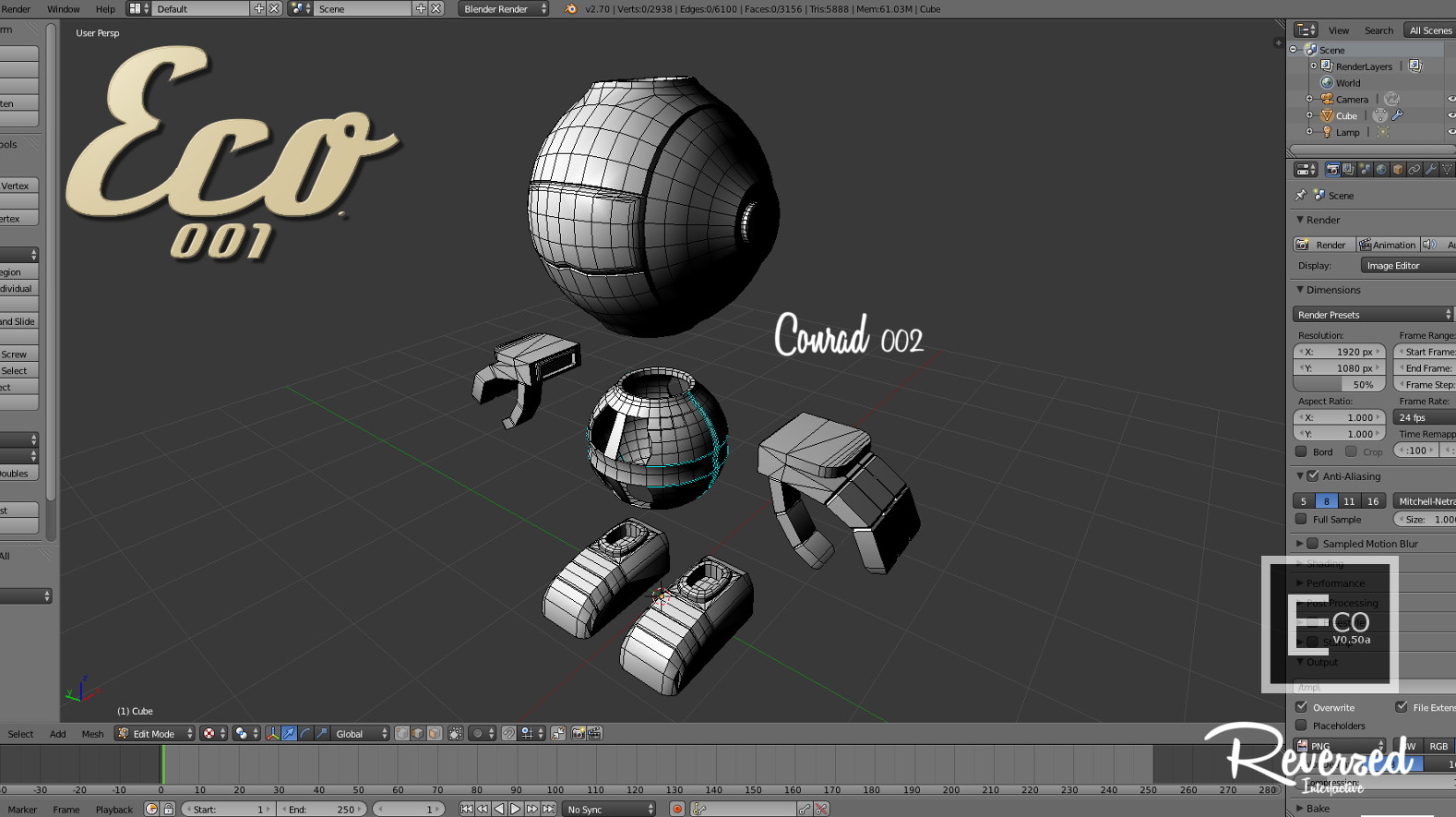Expand the Bake panel
Viewport: 1456px width, 817px height.
[x=1300, y=808]
